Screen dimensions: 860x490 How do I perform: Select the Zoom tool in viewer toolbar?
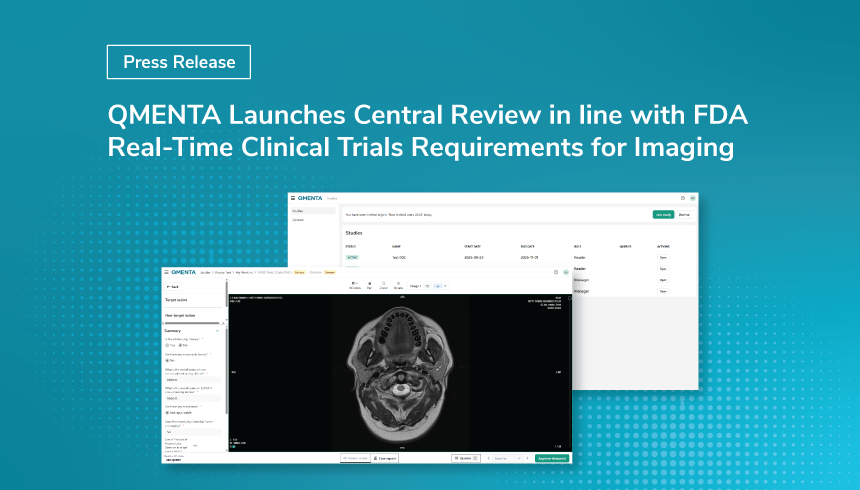click(383, 285)
